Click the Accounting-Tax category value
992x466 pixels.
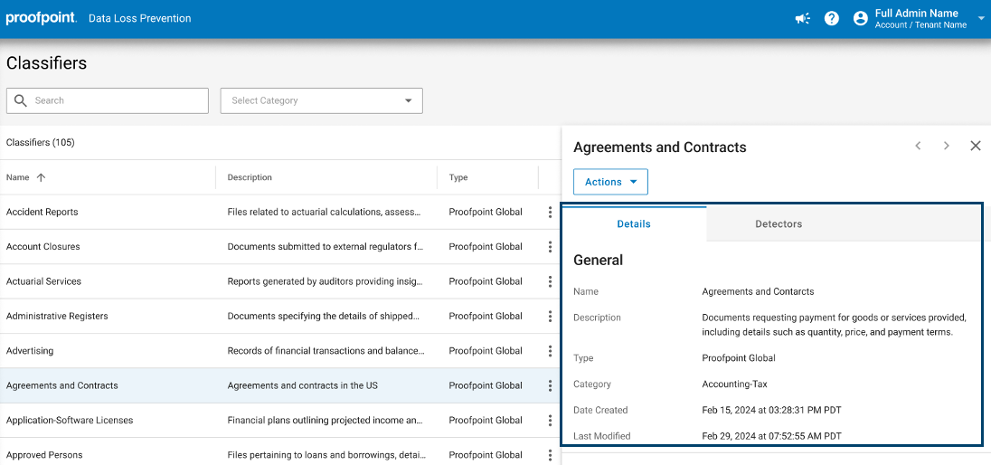click(735, 384)
